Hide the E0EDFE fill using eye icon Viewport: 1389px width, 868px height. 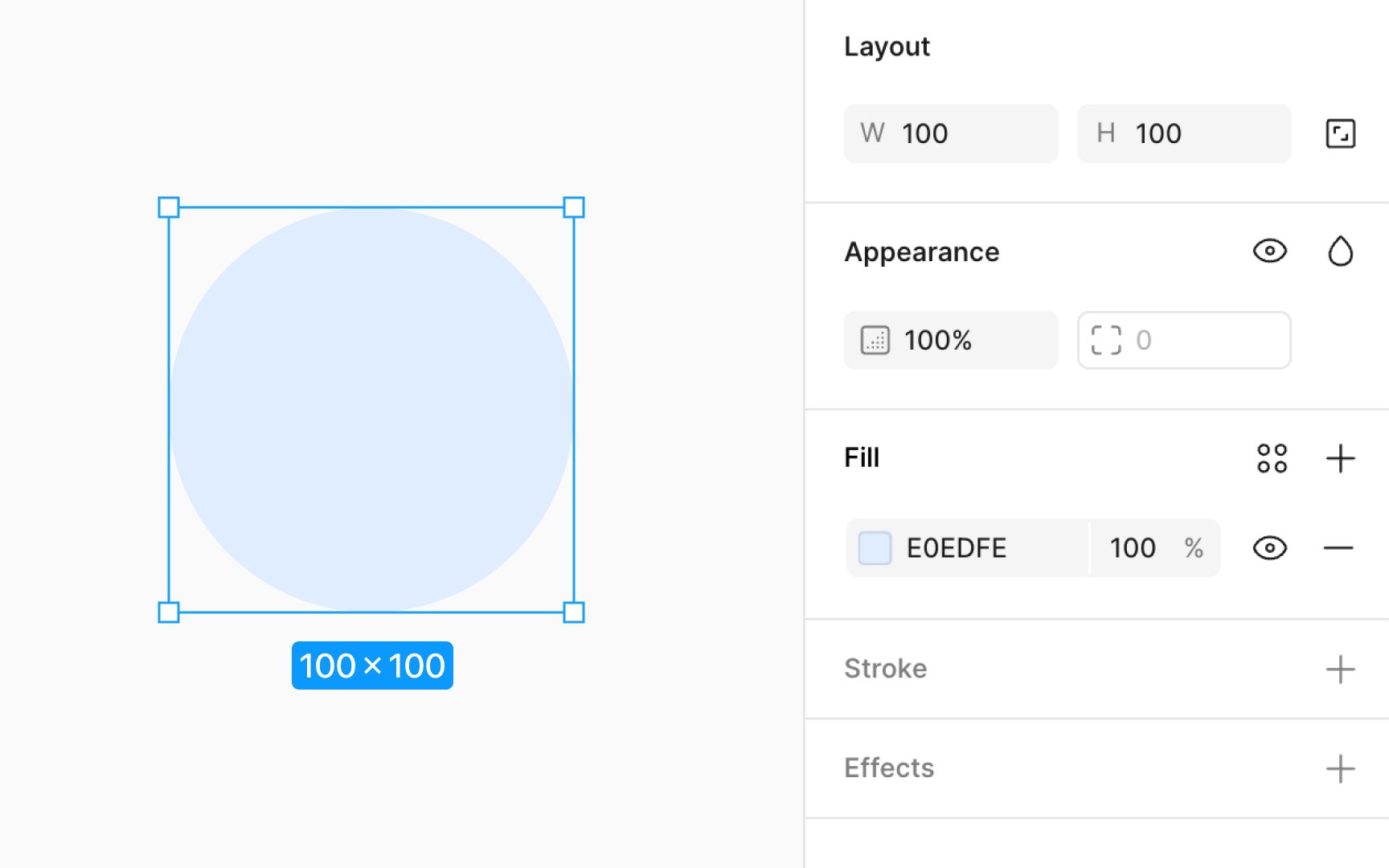tap(1270, 548)
